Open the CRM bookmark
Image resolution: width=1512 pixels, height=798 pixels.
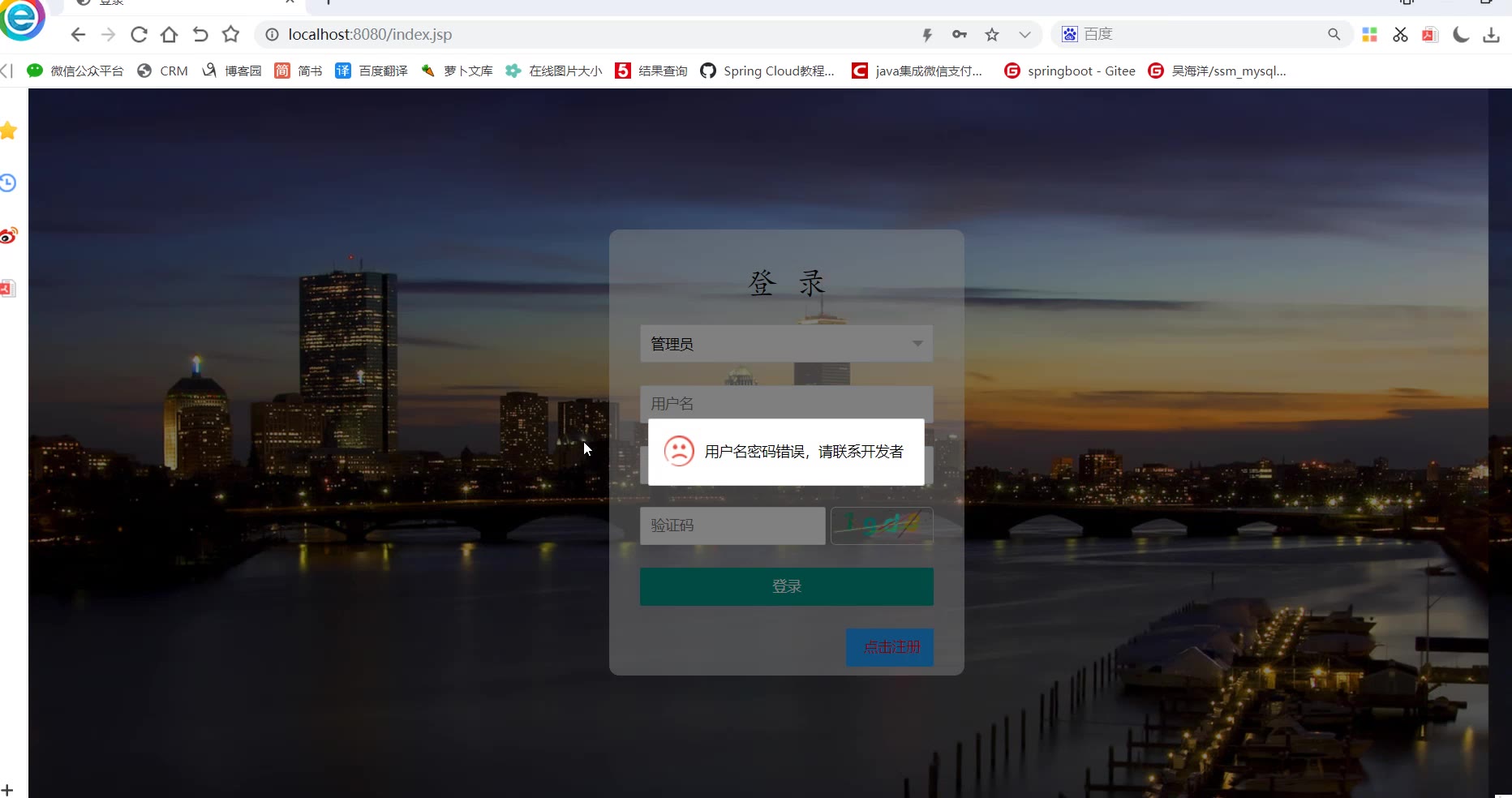point(162,71)
